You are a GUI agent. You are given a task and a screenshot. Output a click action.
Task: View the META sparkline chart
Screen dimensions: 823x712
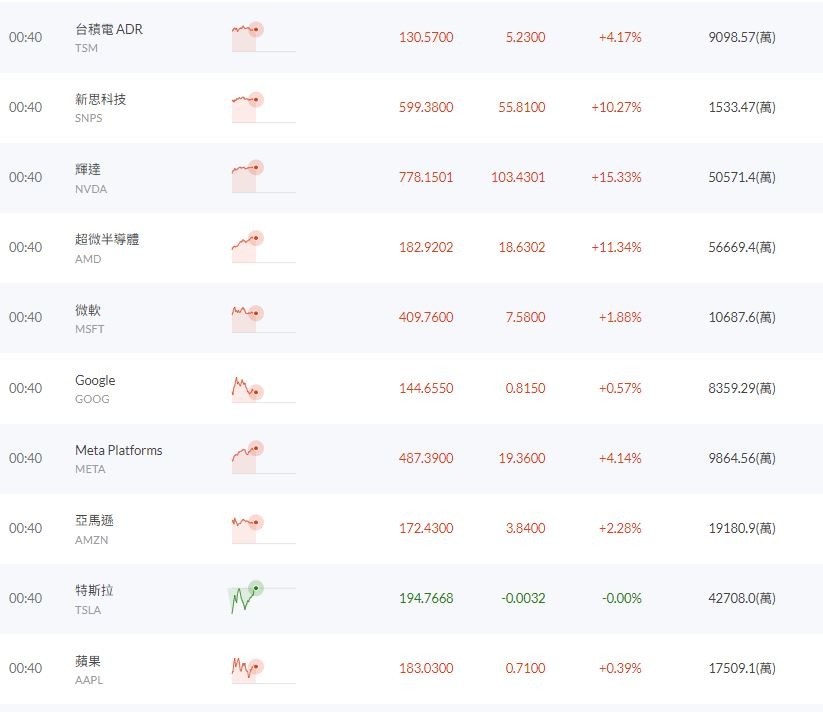[262, 458]
